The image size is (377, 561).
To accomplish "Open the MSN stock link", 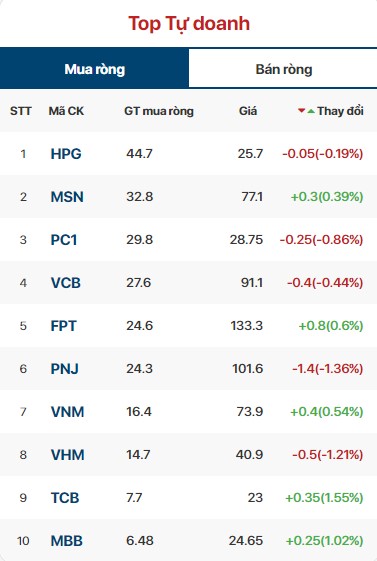I will [x=67, y=197].
